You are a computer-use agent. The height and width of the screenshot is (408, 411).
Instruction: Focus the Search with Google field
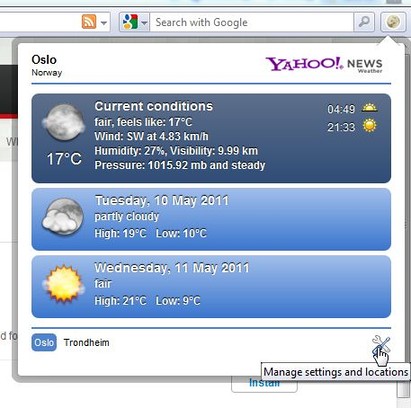[x=252, y=22]
